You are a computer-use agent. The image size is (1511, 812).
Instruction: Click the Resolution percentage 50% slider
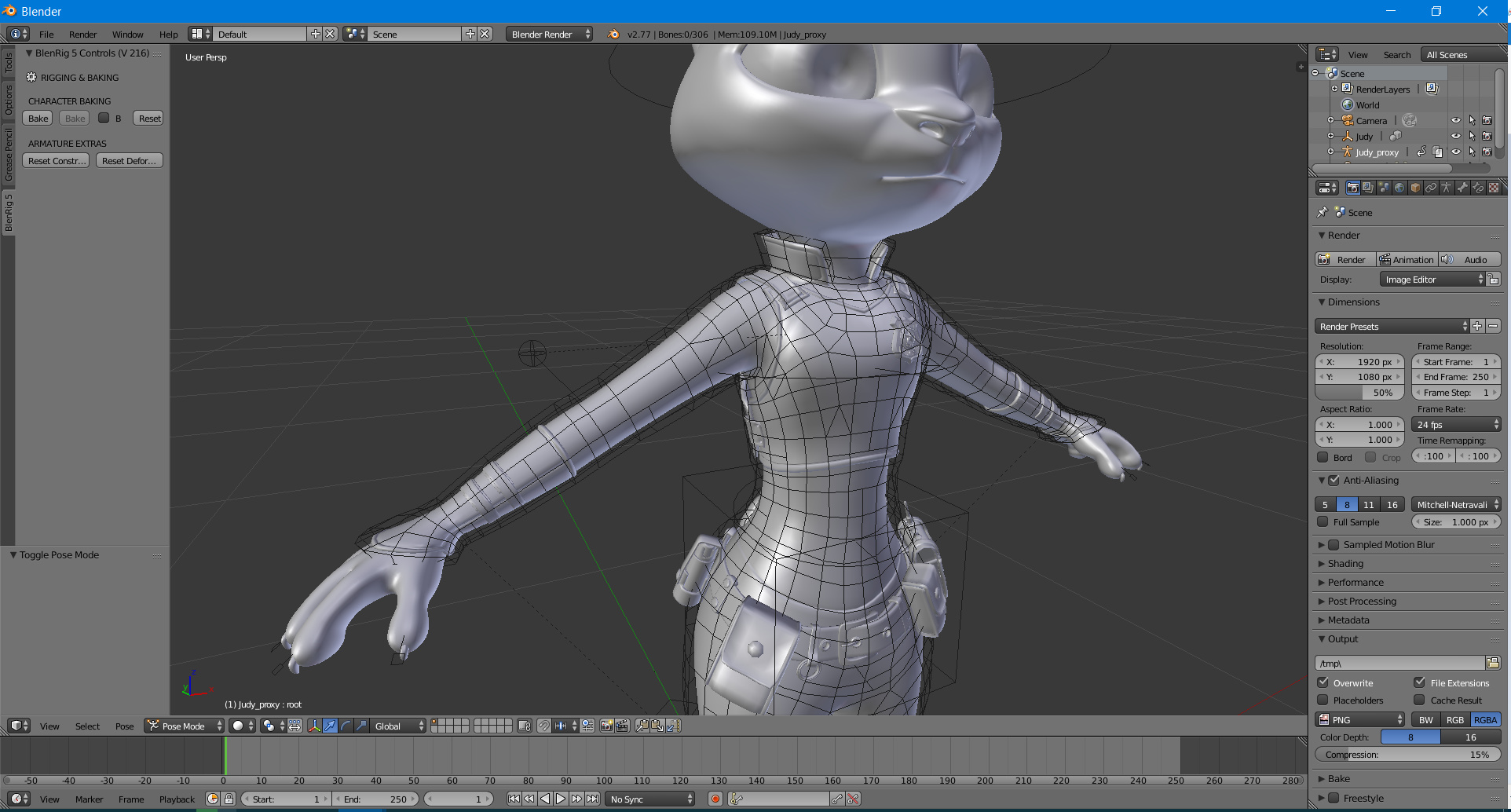[x=1359, y=393]
